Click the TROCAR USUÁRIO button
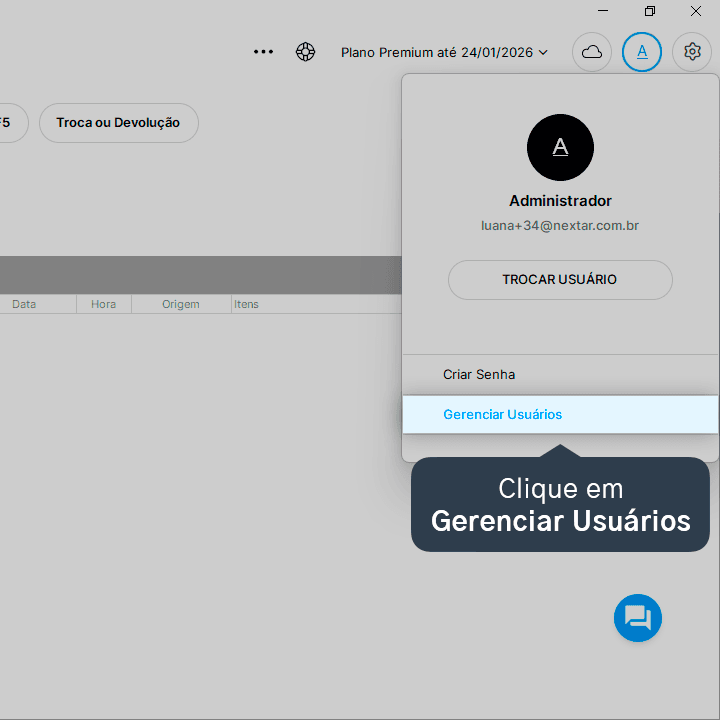This screenshot has width=720, height=720. (560, 280)
